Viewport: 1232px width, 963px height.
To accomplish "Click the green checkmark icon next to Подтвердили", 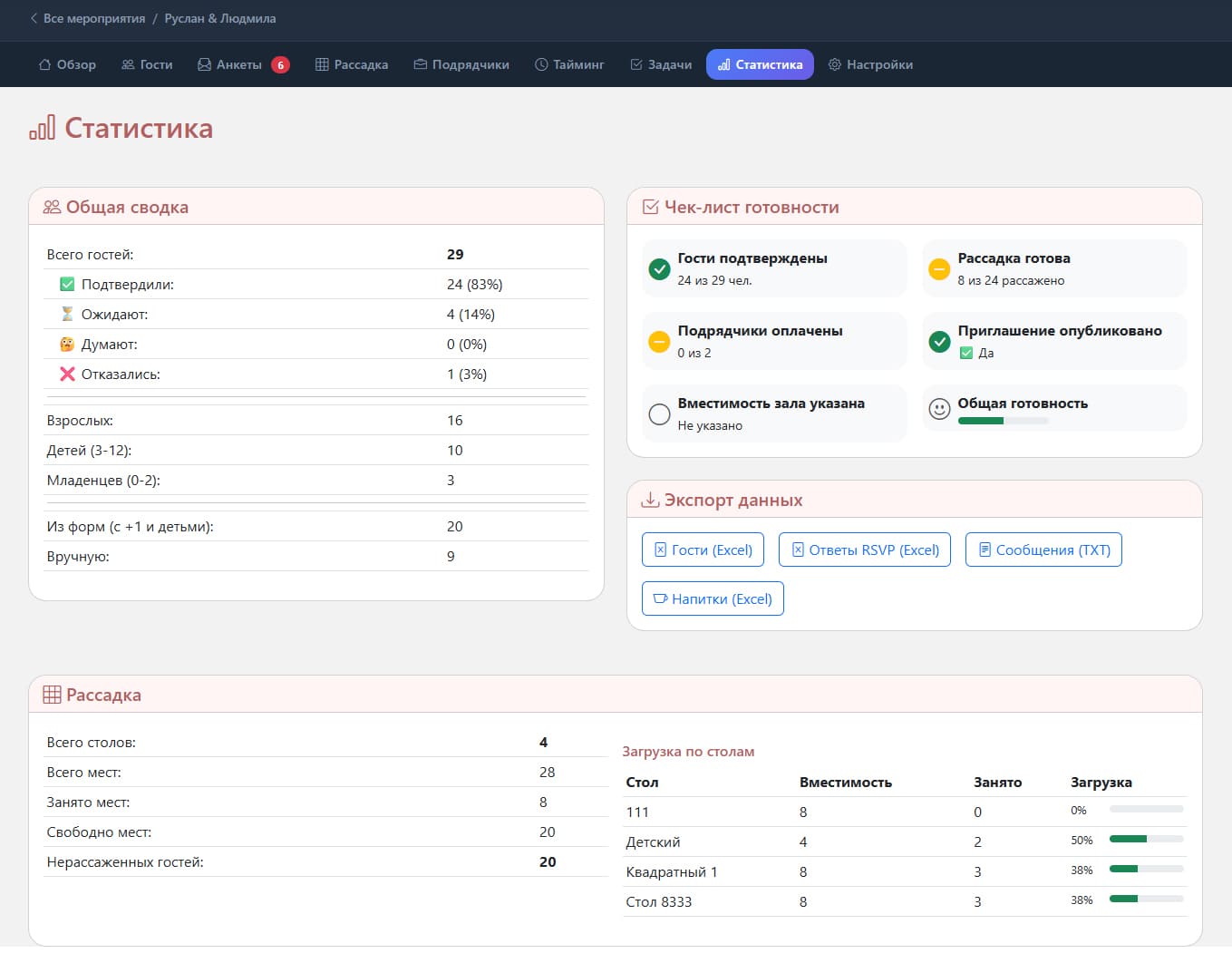I will coord(67,284).
